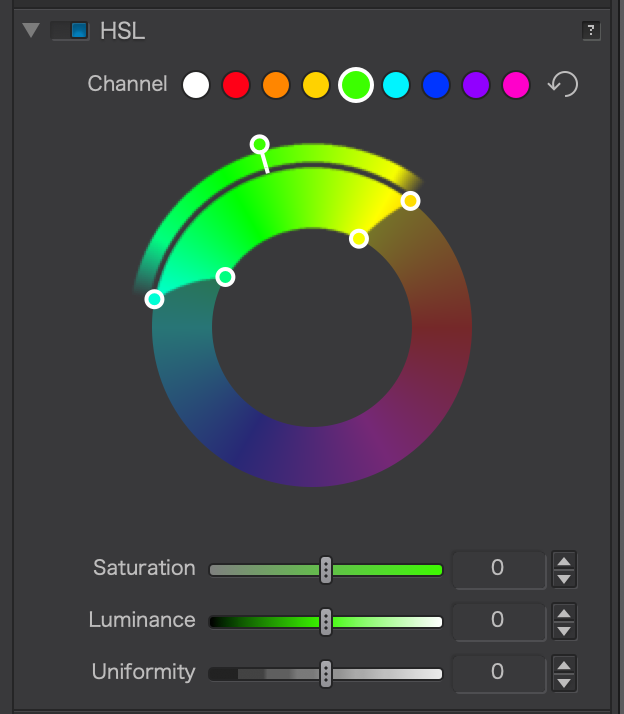Decrease Saturation with the down arrow
Screen dimensions: 624x714
[564, 579]
